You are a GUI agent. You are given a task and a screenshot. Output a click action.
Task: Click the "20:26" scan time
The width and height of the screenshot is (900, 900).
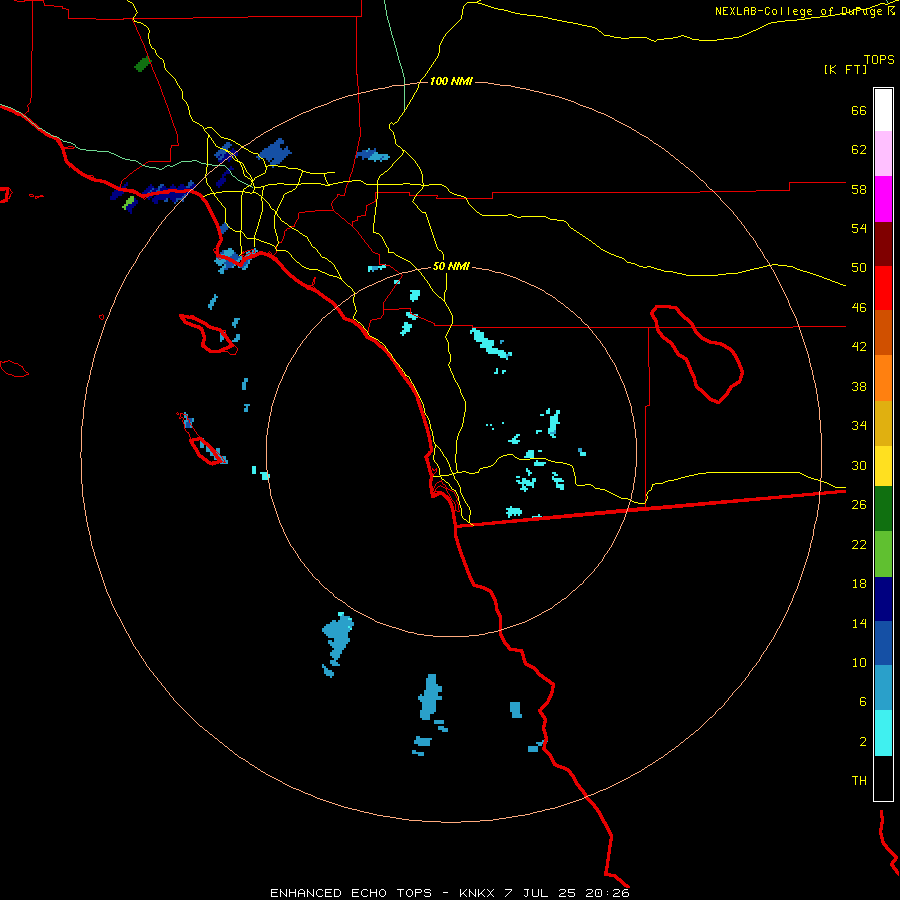tap(607, 893)
